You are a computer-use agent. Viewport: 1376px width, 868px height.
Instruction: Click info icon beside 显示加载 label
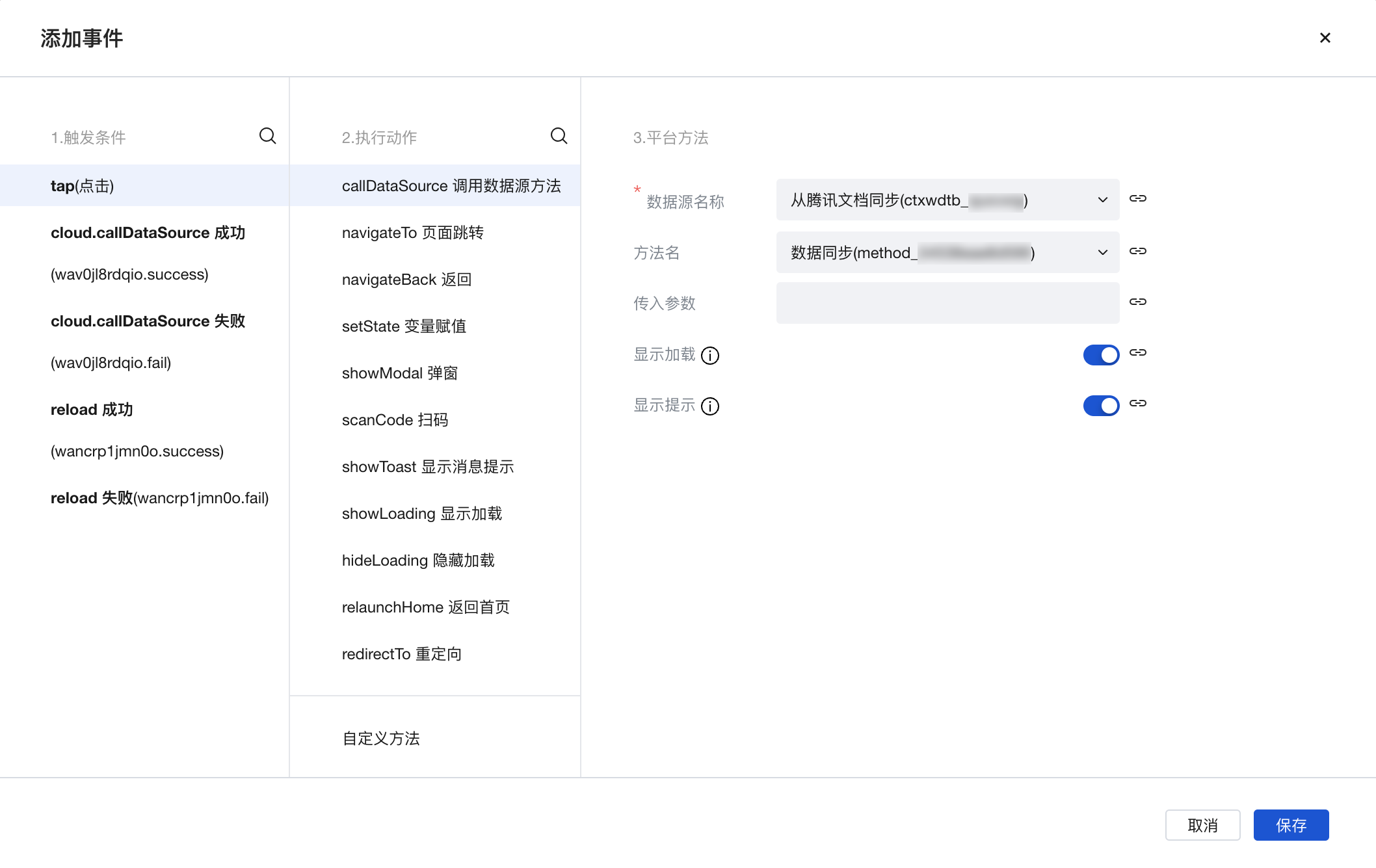(x=710, y=356)
